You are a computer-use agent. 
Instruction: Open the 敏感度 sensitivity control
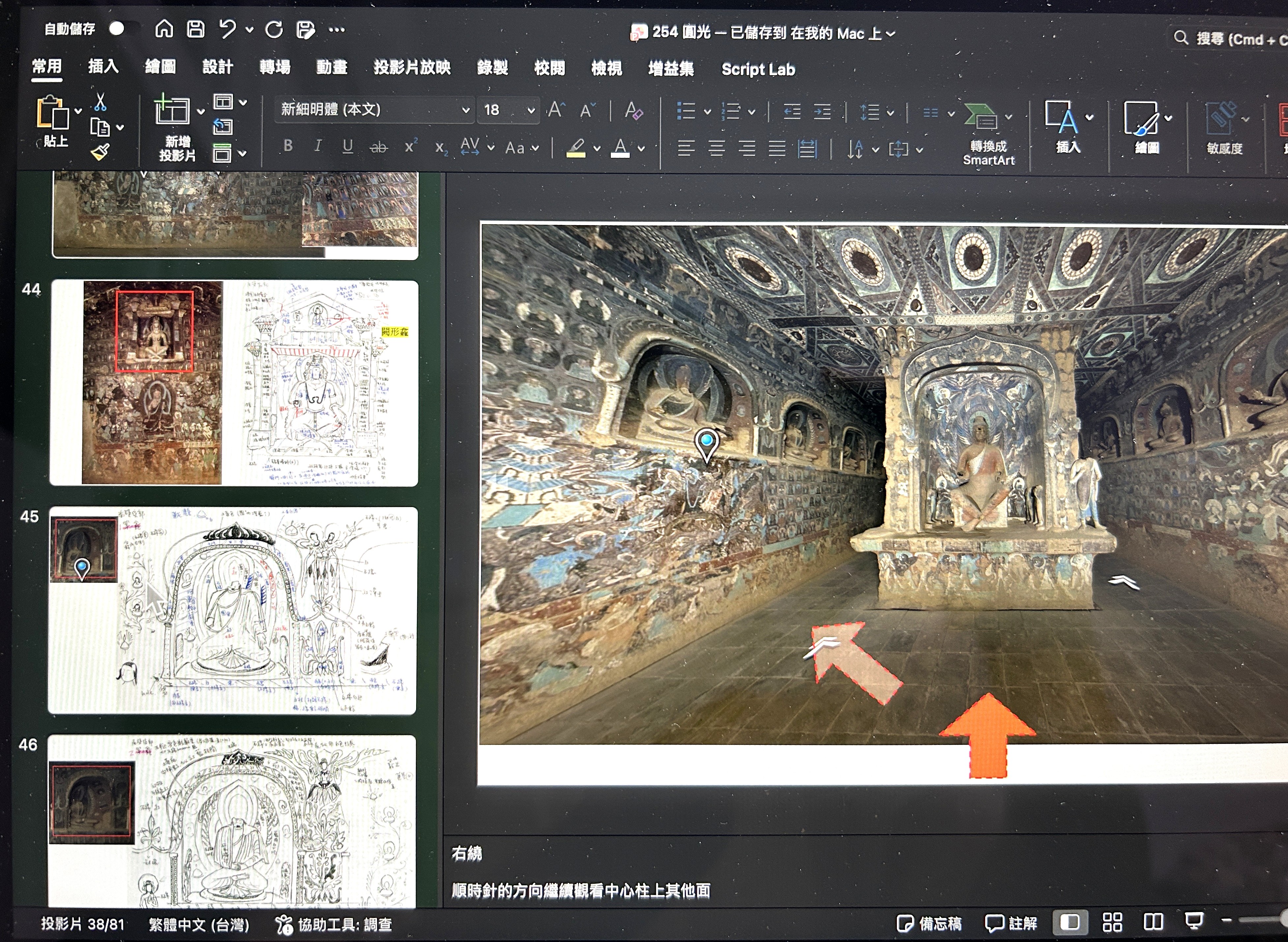coord(1225,128)
